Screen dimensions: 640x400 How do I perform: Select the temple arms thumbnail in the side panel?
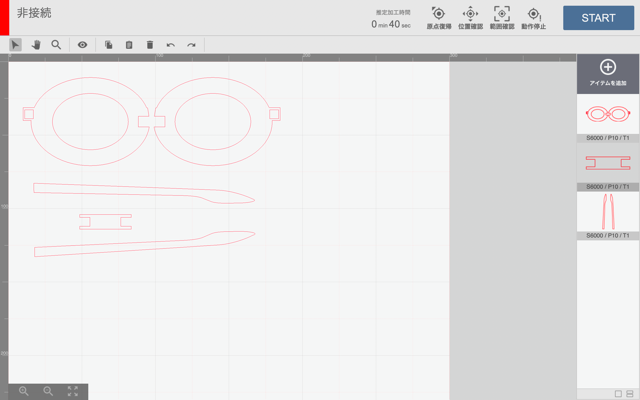click(x=608, y=211)
